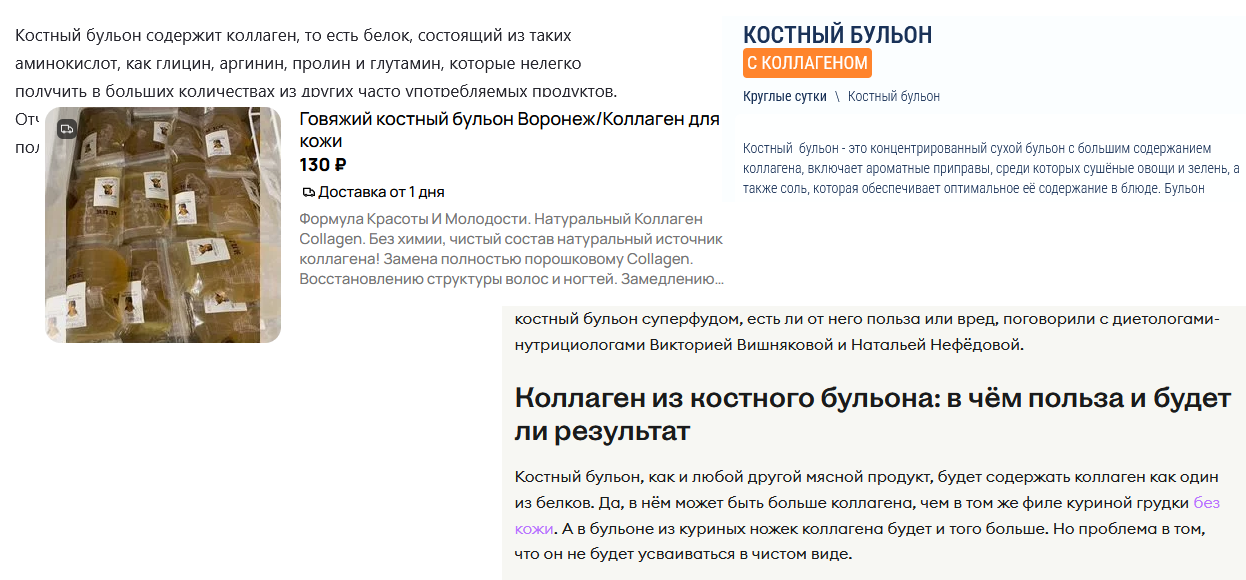This screenshot has width=1246, height=580.
Task: Click the "КОСТНЫЙ БУЛЬОН" page heading
Action: click(837, 35)
